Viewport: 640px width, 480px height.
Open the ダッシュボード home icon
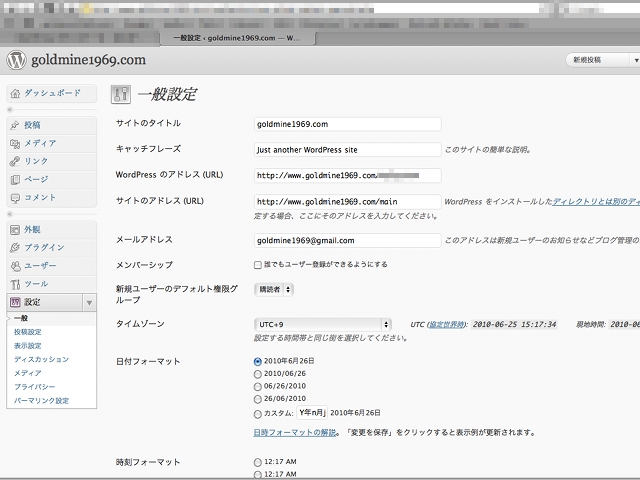15,93
